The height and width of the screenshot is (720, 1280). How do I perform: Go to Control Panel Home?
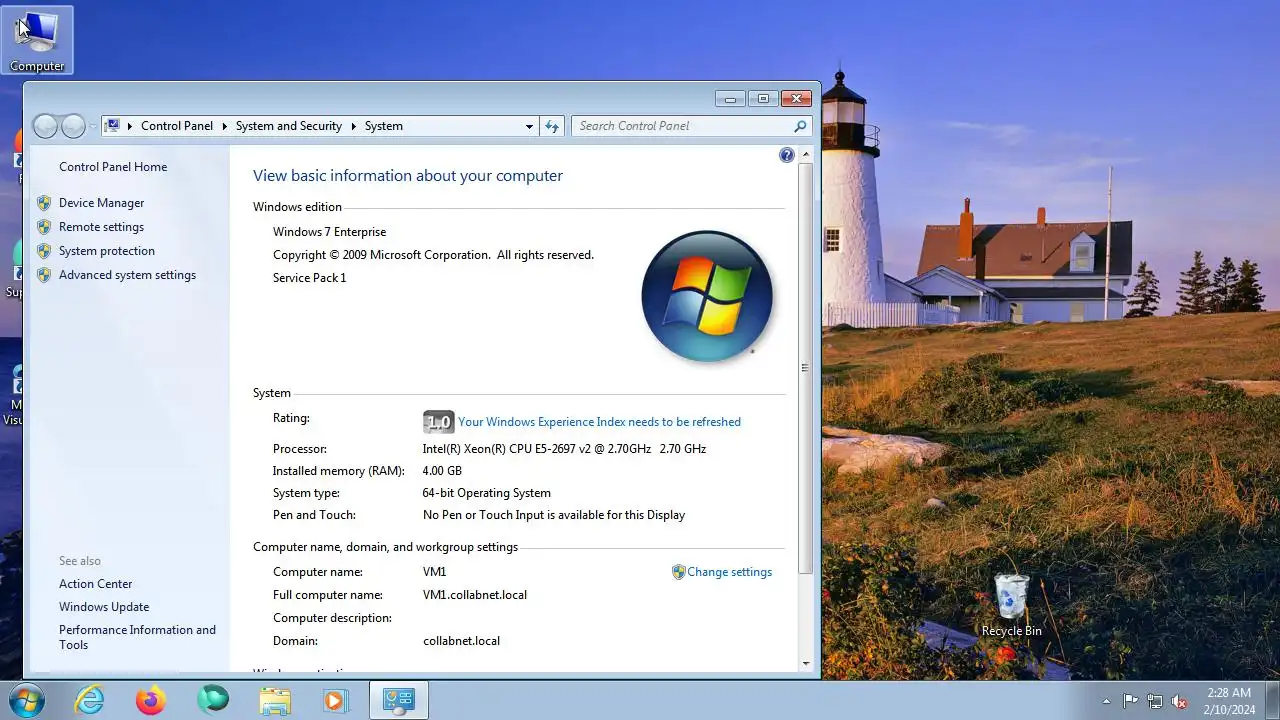click(x=113, y=167)
